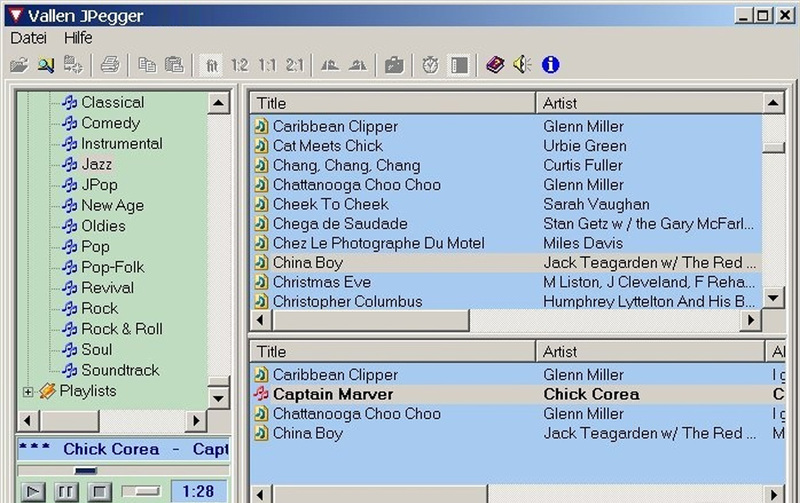Click the speaker sound icon
Image resolution: width=800 pixels, height=503 pixels.
click(x=521, y=65)
